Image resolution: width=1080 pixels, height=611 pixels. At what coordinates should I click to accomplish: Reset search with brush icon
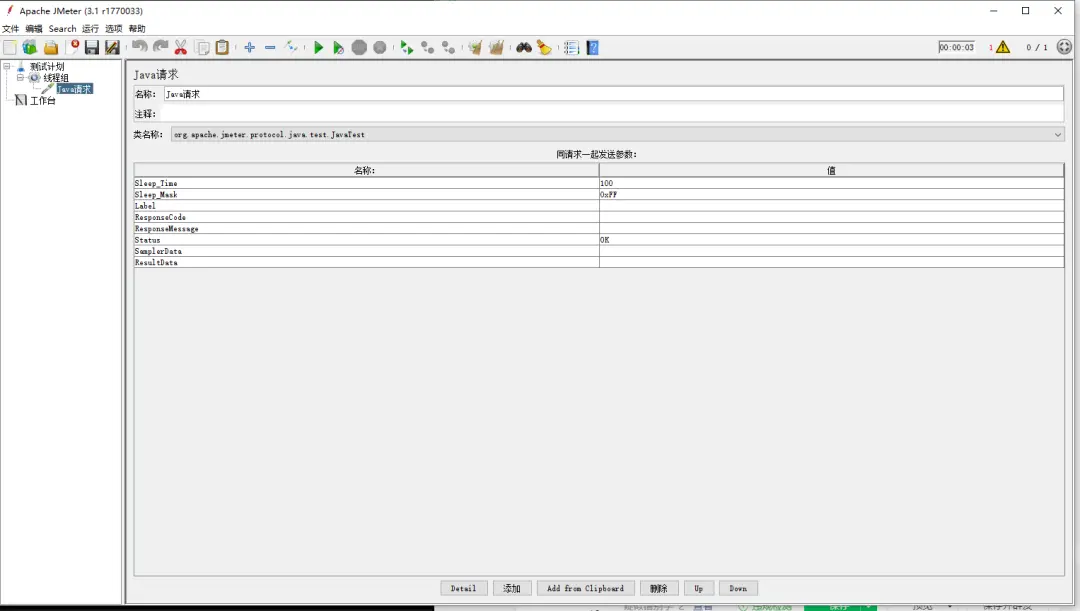[544, 48]
